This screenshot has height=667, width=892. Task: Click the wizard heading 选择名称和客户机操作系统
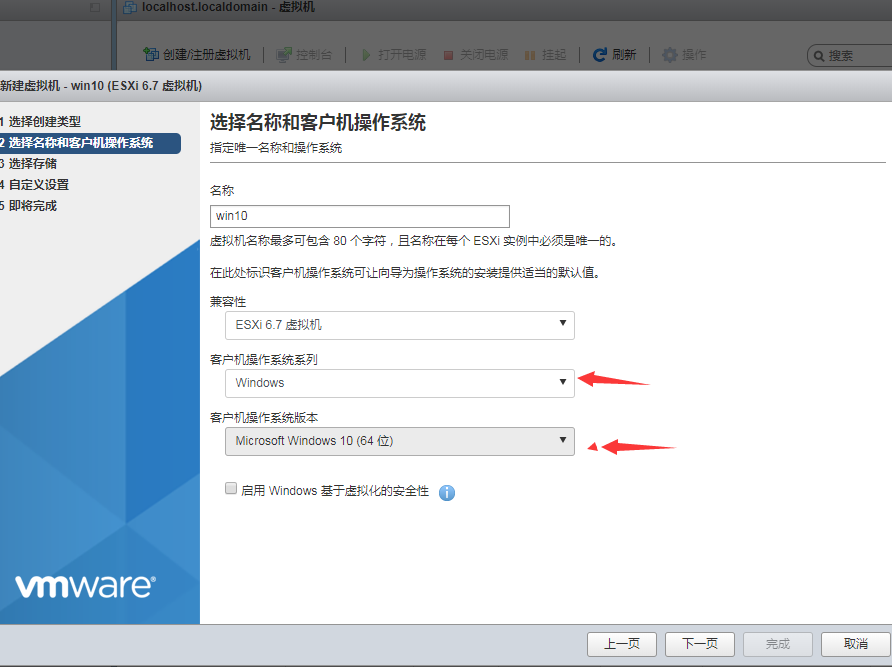(318, 122)
